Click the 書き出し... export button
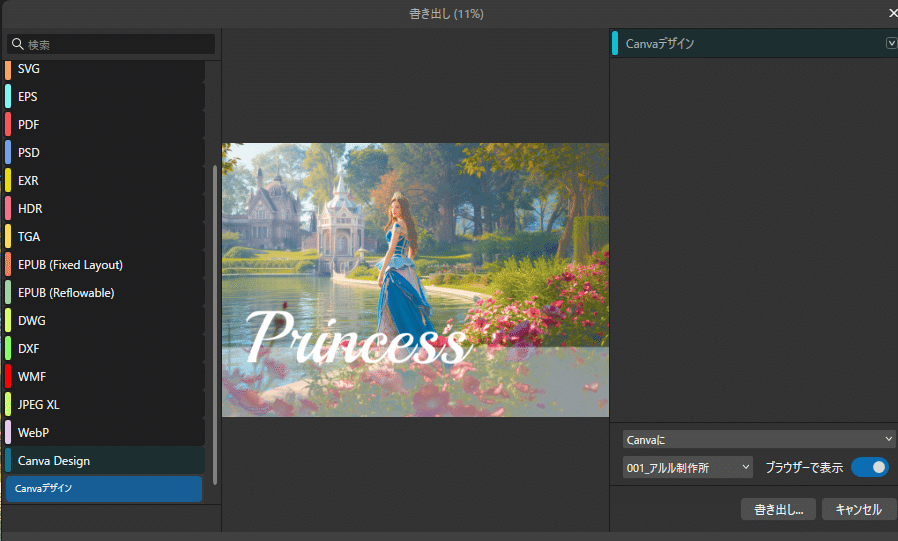Viewport: 898px width, 541px height. tap(778, 510)
